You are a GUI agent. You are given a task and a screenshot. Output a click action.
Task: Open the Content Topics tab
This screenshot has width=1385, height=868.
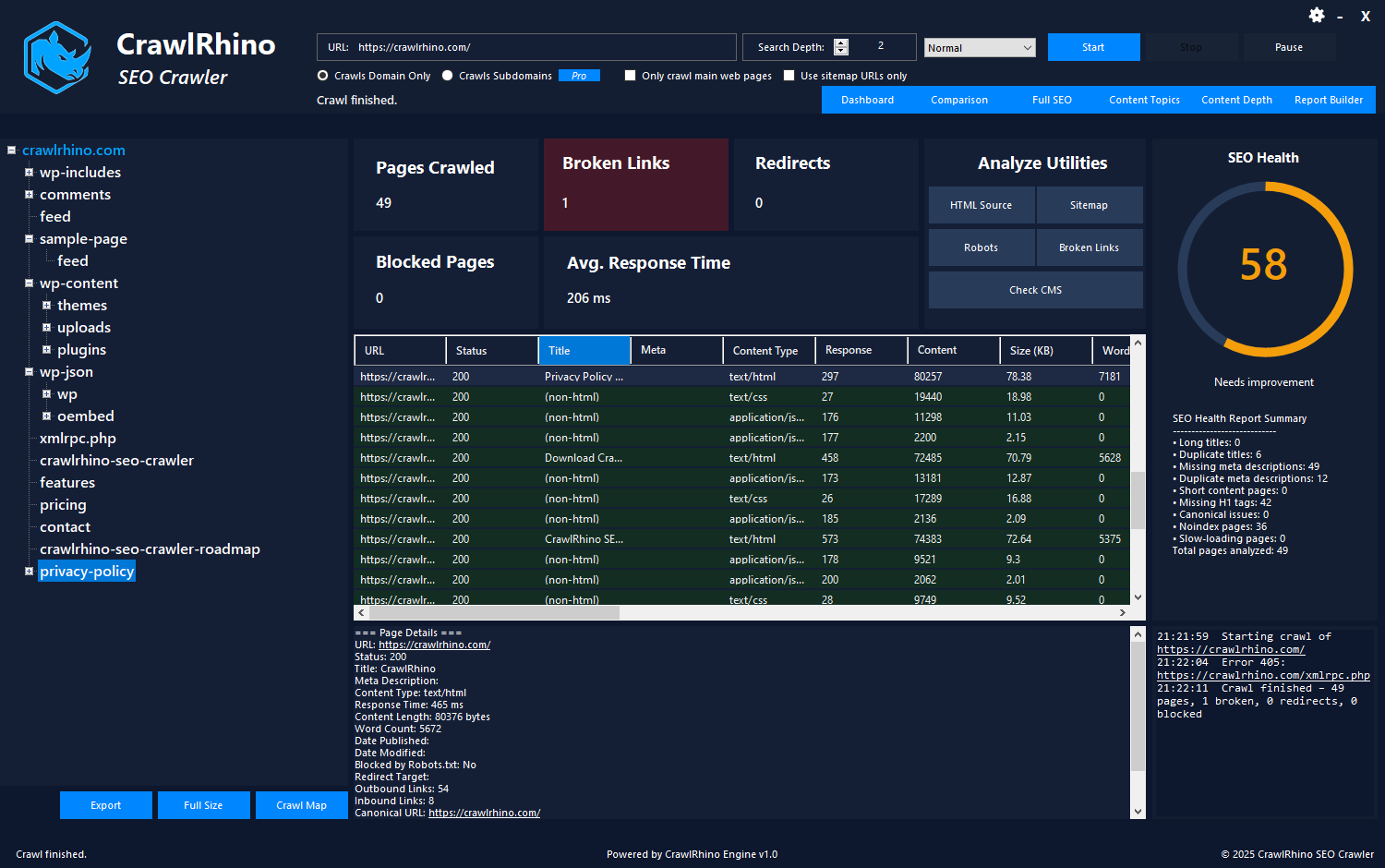pos(1144,100)
